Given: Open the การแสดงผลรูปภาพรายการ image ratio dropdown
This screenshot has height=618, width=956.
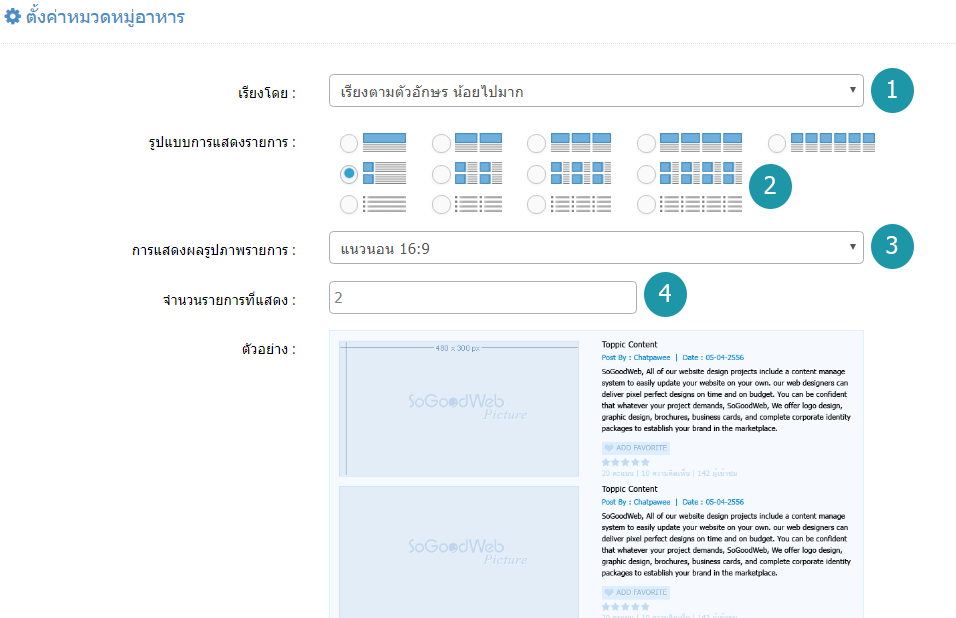Looking at the screenshot, I should 596,247.
